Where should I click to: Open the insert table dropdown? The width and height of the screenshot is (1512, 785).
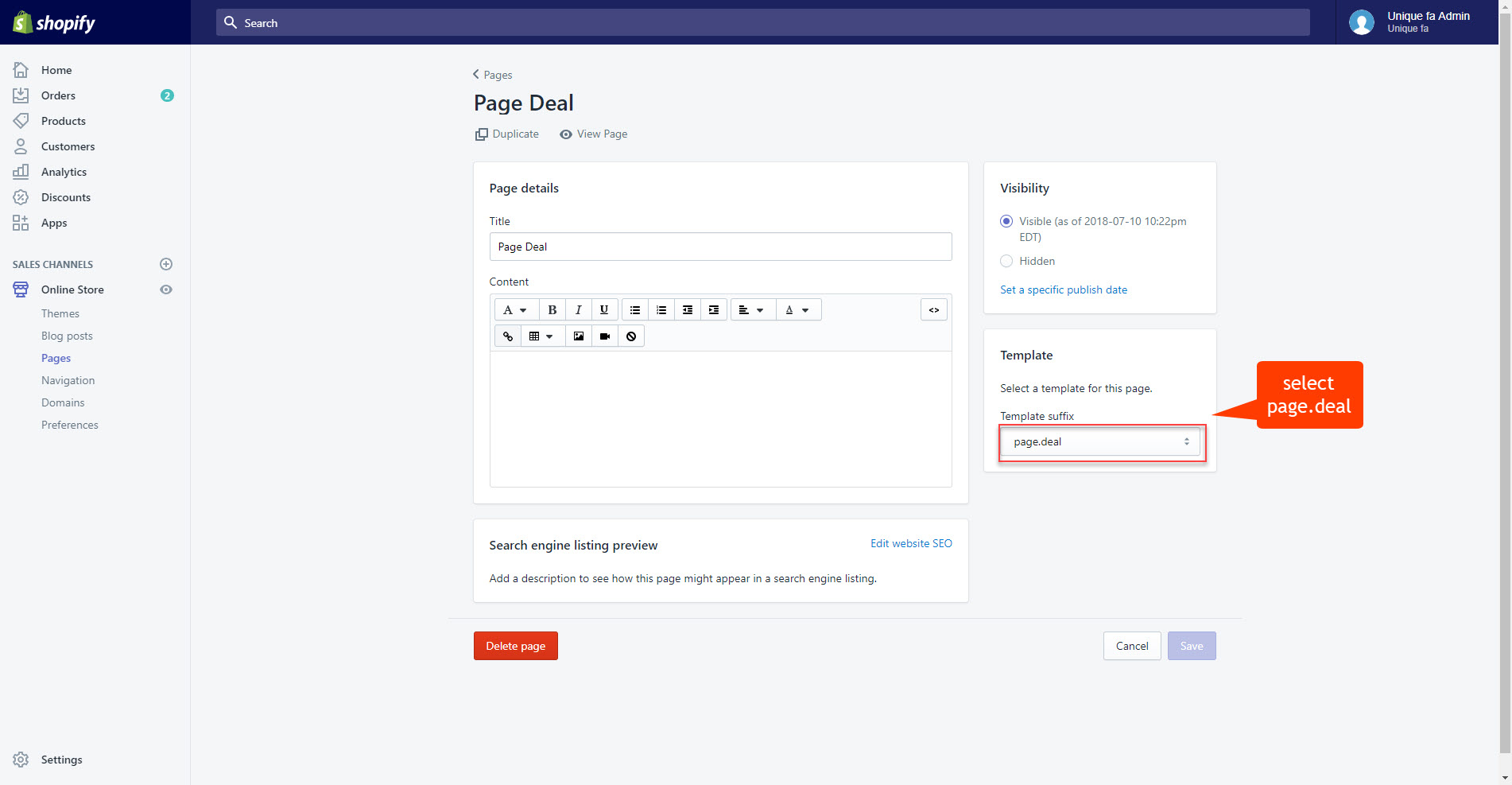(542, 336)
